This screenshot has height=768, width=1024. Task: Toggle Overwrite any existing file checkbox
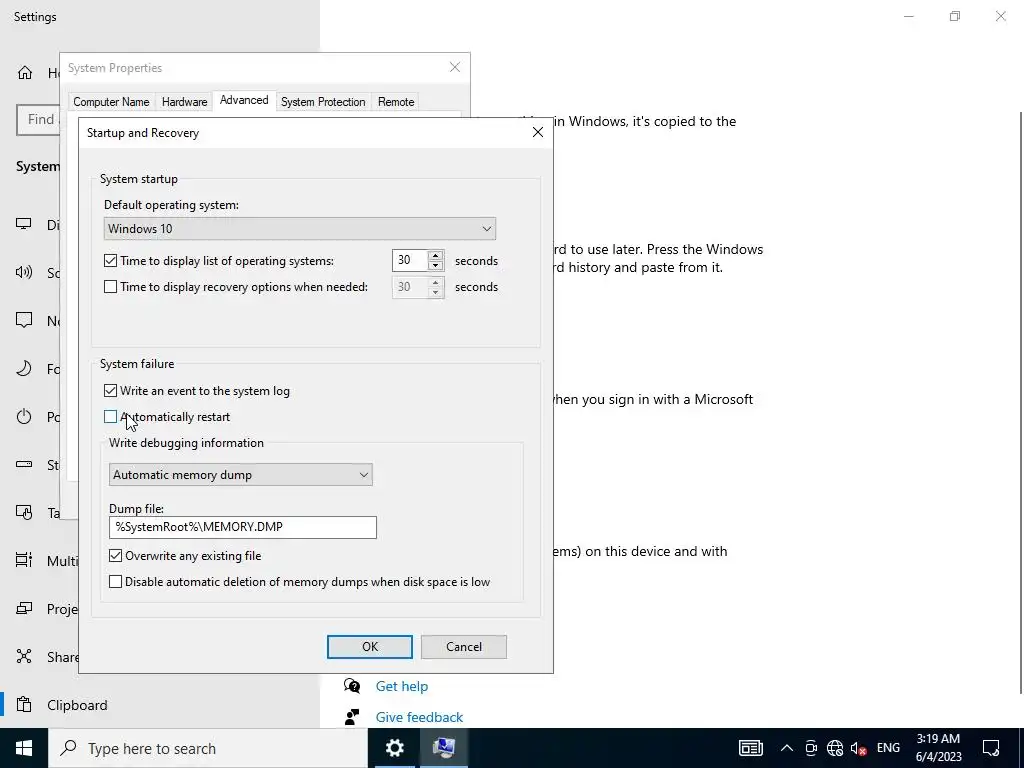116,556
